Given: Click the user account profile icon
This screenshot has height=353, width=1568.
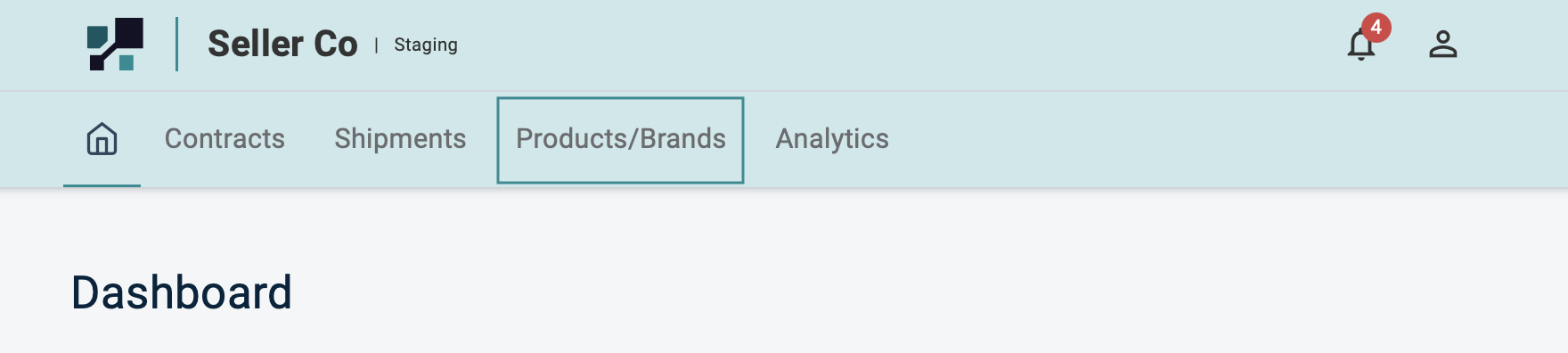Looking at the screenshot, I should (x=1442, y=44).
